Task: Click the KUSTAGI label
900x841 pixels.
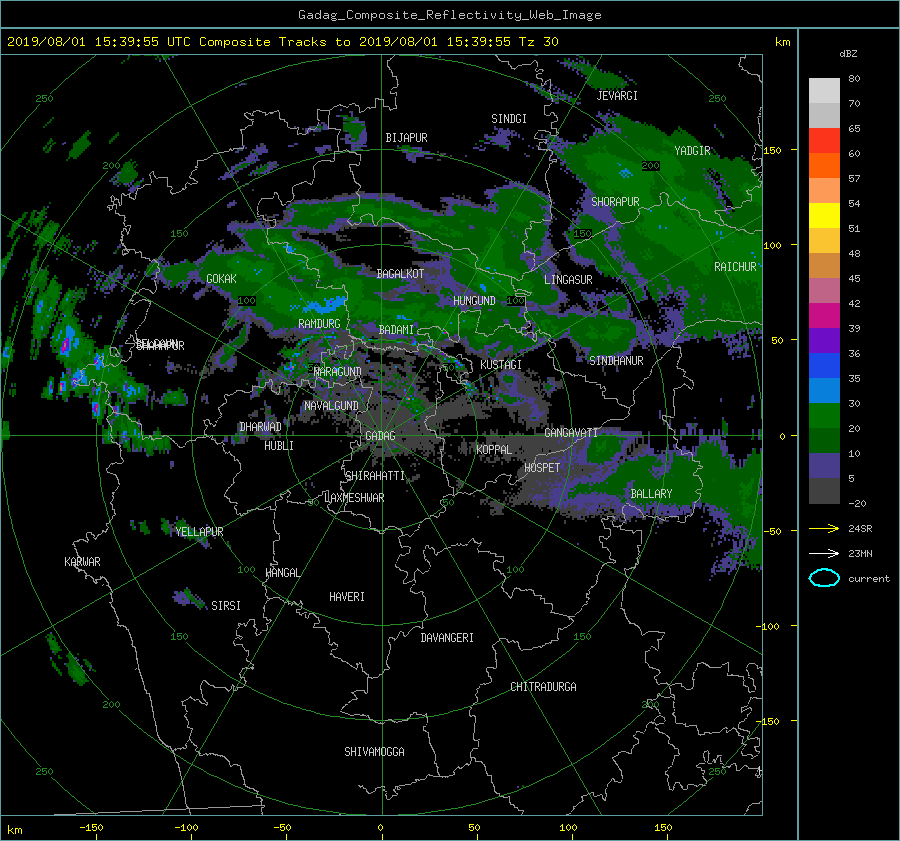Action: (501, 365)
